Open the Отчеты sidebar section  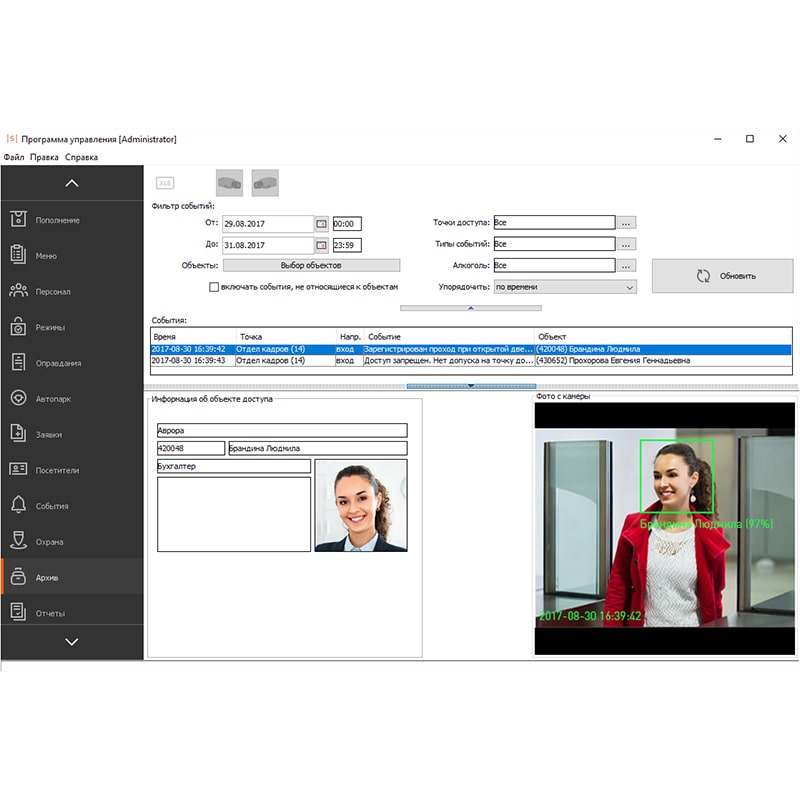[50, 613]
